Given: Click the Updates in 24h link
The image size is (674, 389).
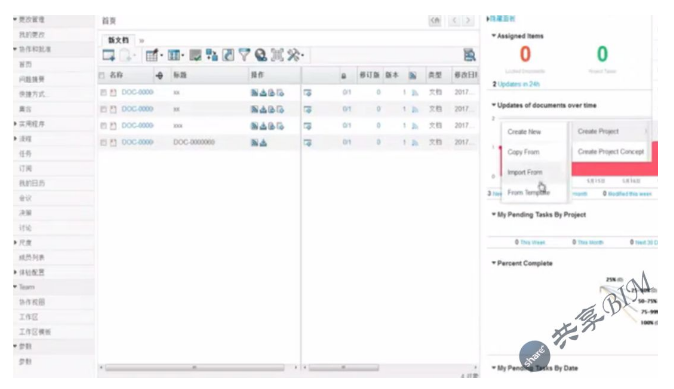Looking at the screenshot, I should (518, 84).
